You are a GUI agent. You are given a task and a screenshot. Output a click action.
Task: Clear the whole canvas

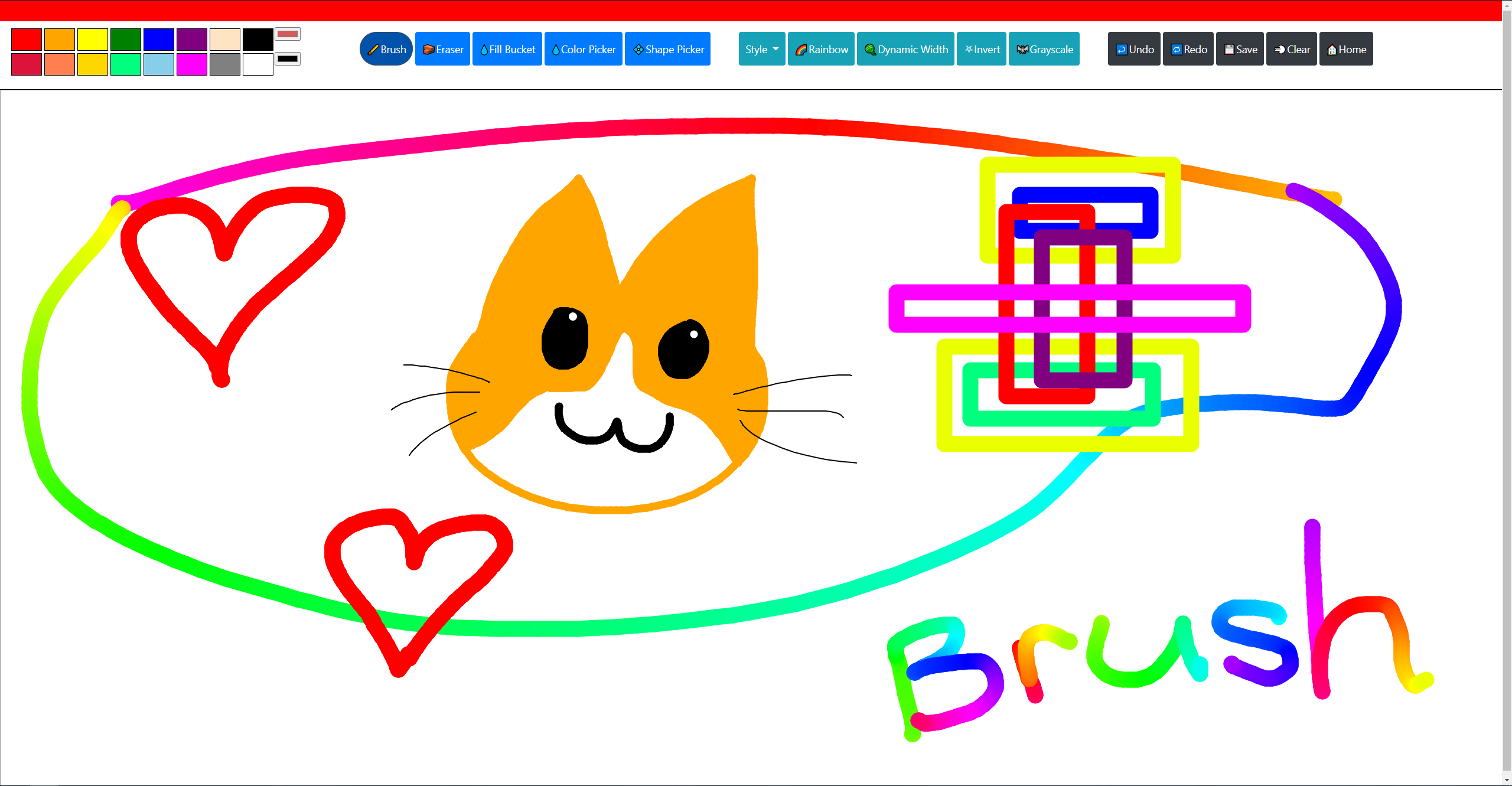point(1292,49)
